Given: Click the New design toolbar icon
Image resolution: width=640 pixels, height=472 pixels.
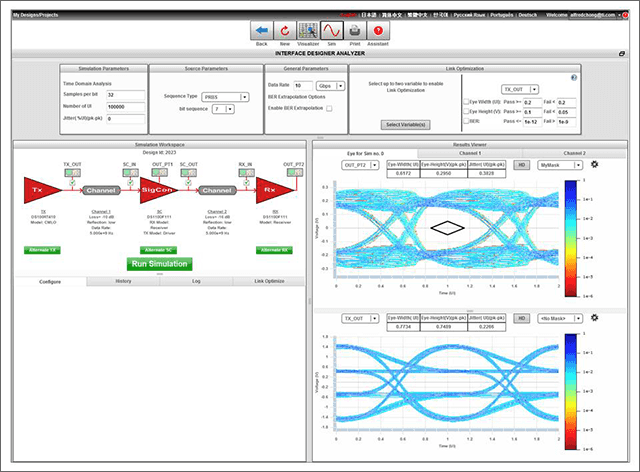Looking at the screenshot, I should (x=285, y=31).
